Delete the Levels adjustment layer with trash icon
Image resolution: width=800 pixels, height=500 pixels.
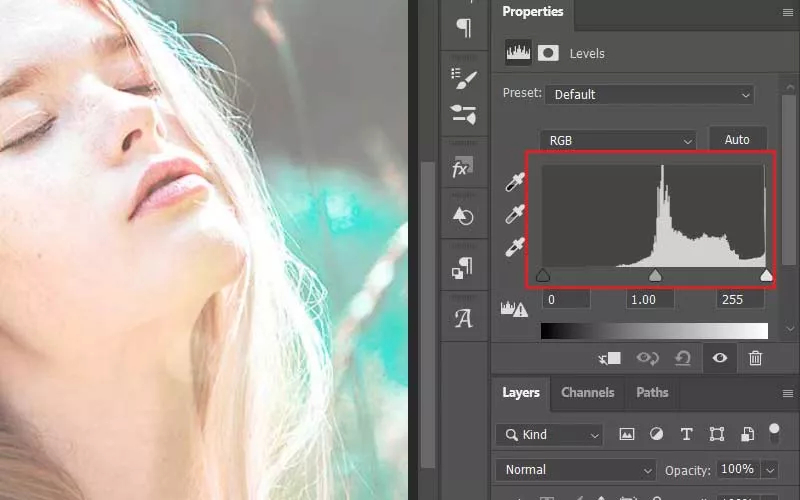click(756, 358)
